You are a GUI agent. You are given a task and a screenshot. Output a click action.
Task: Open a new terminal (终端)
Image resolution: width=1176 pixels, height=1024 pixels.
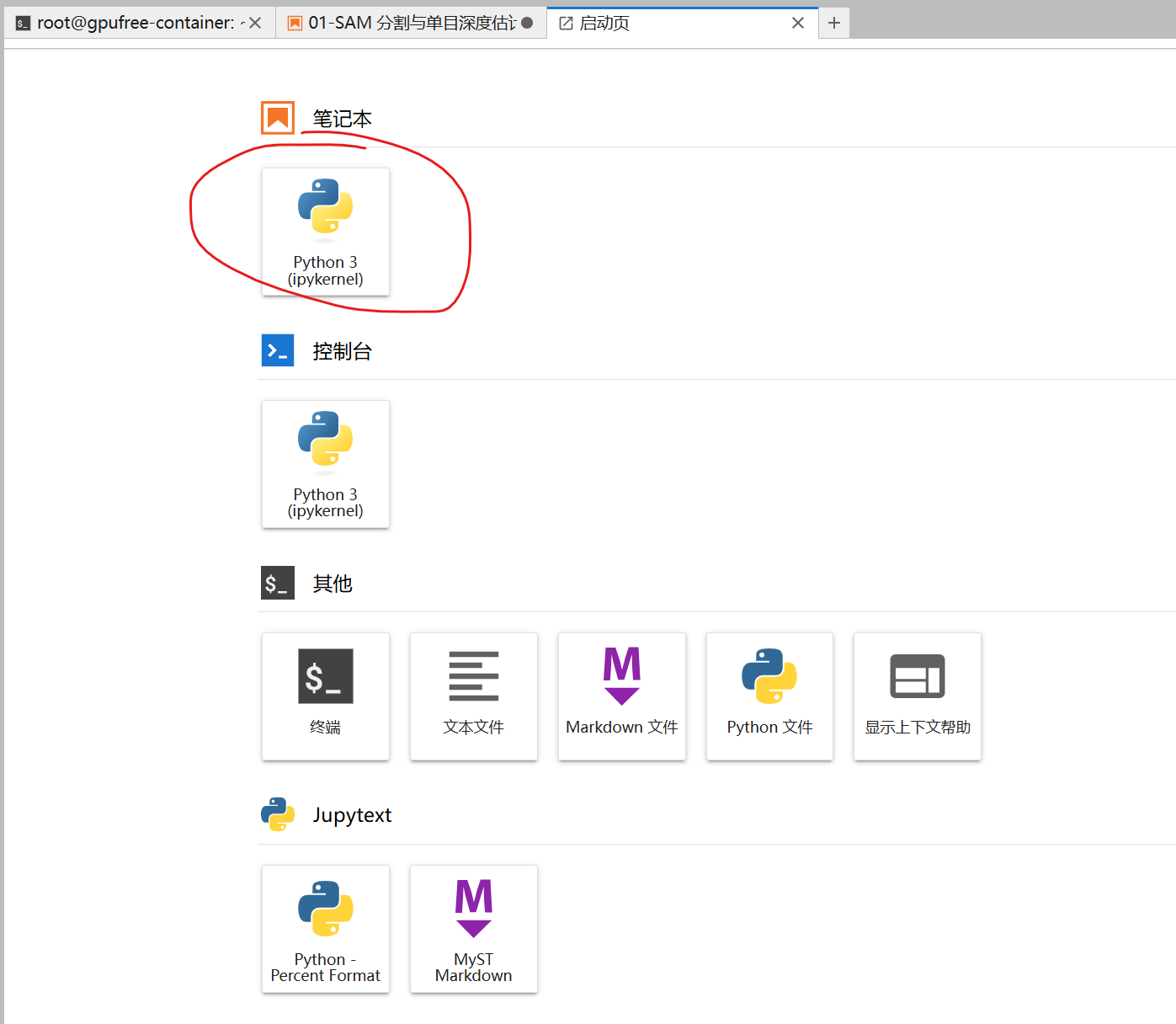[326, 696]
